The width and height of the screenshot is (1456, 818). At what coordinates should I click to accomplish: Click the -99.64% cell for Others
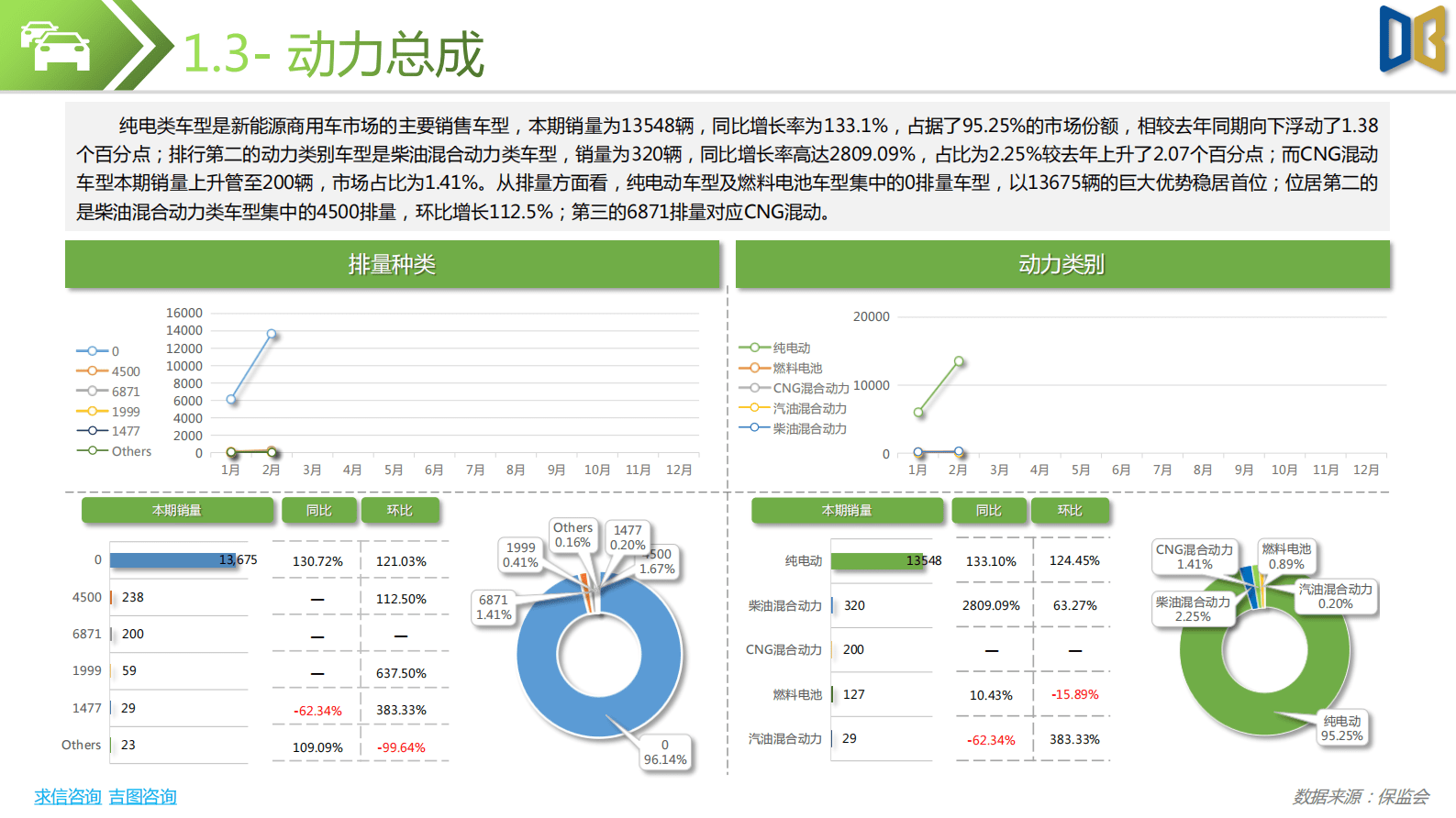tap(401, 747)
